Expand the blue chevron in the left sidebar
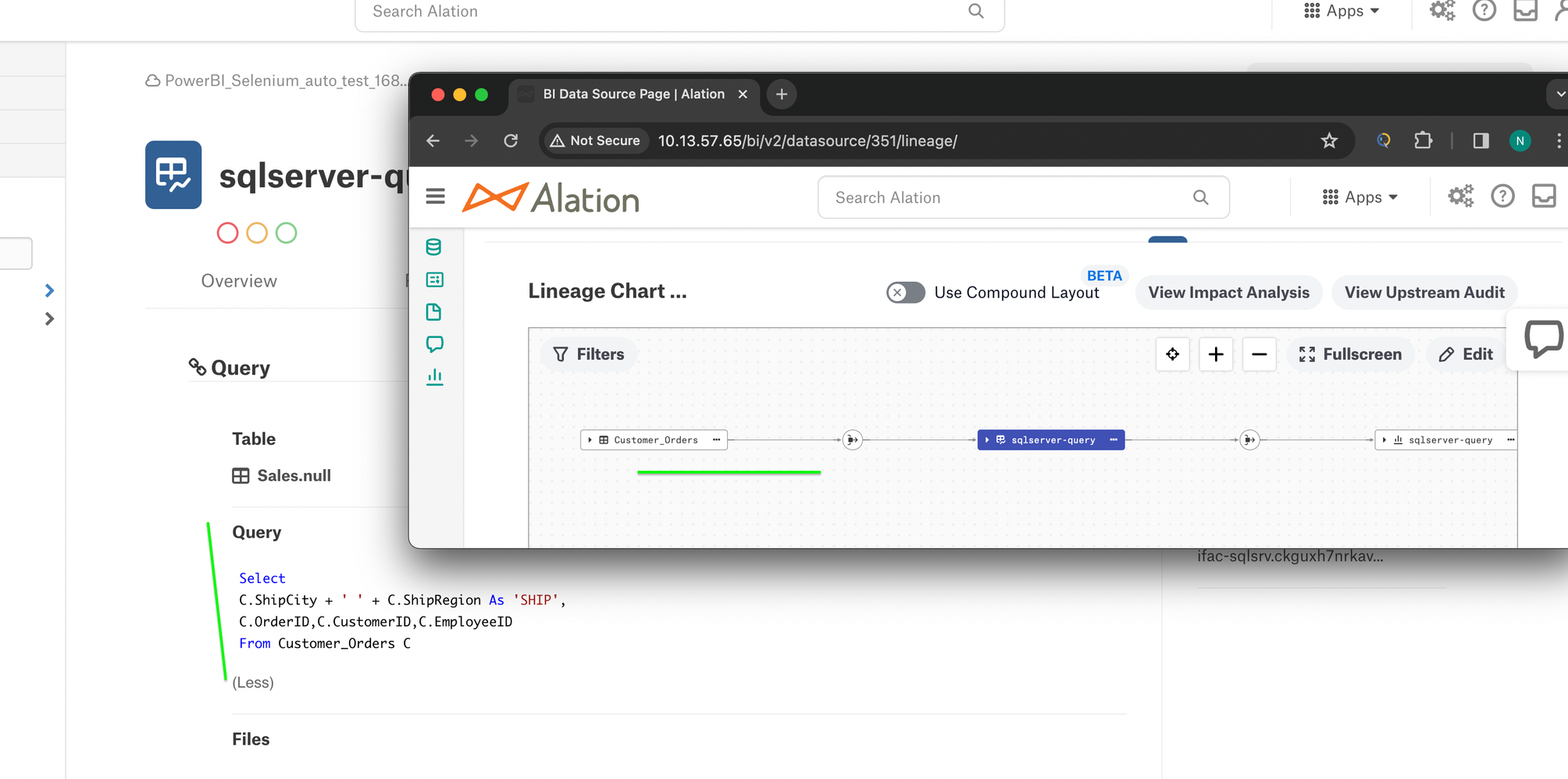This screenshot has width=1568, height=779. coord(49,290)
